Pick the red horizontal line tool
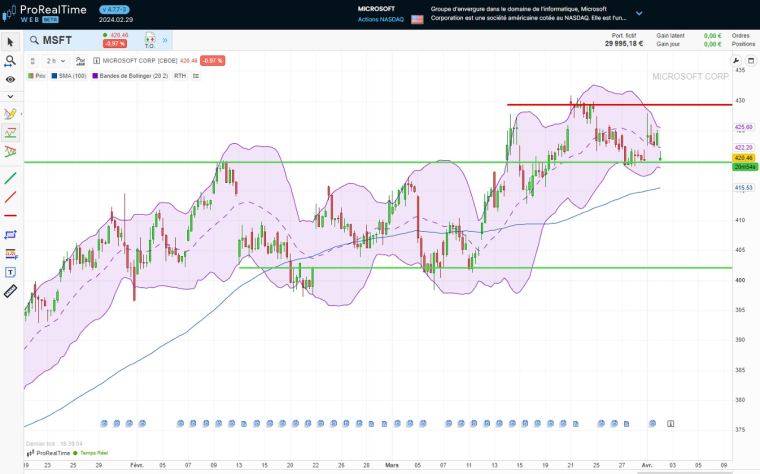The height and width of the screenshot is (474, 760). tap(10, 215)
